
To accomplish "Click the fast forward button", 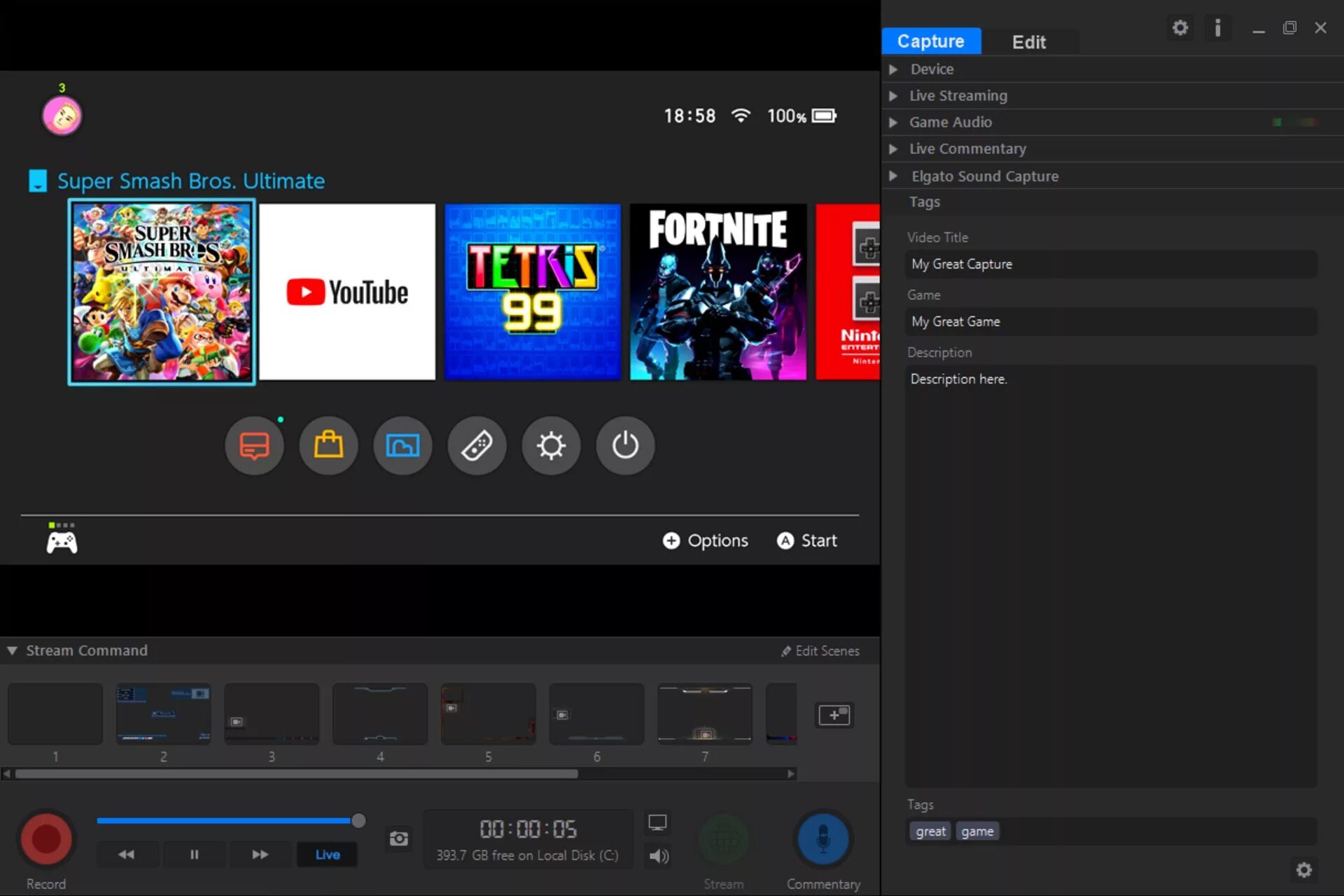I will [260, 855].
